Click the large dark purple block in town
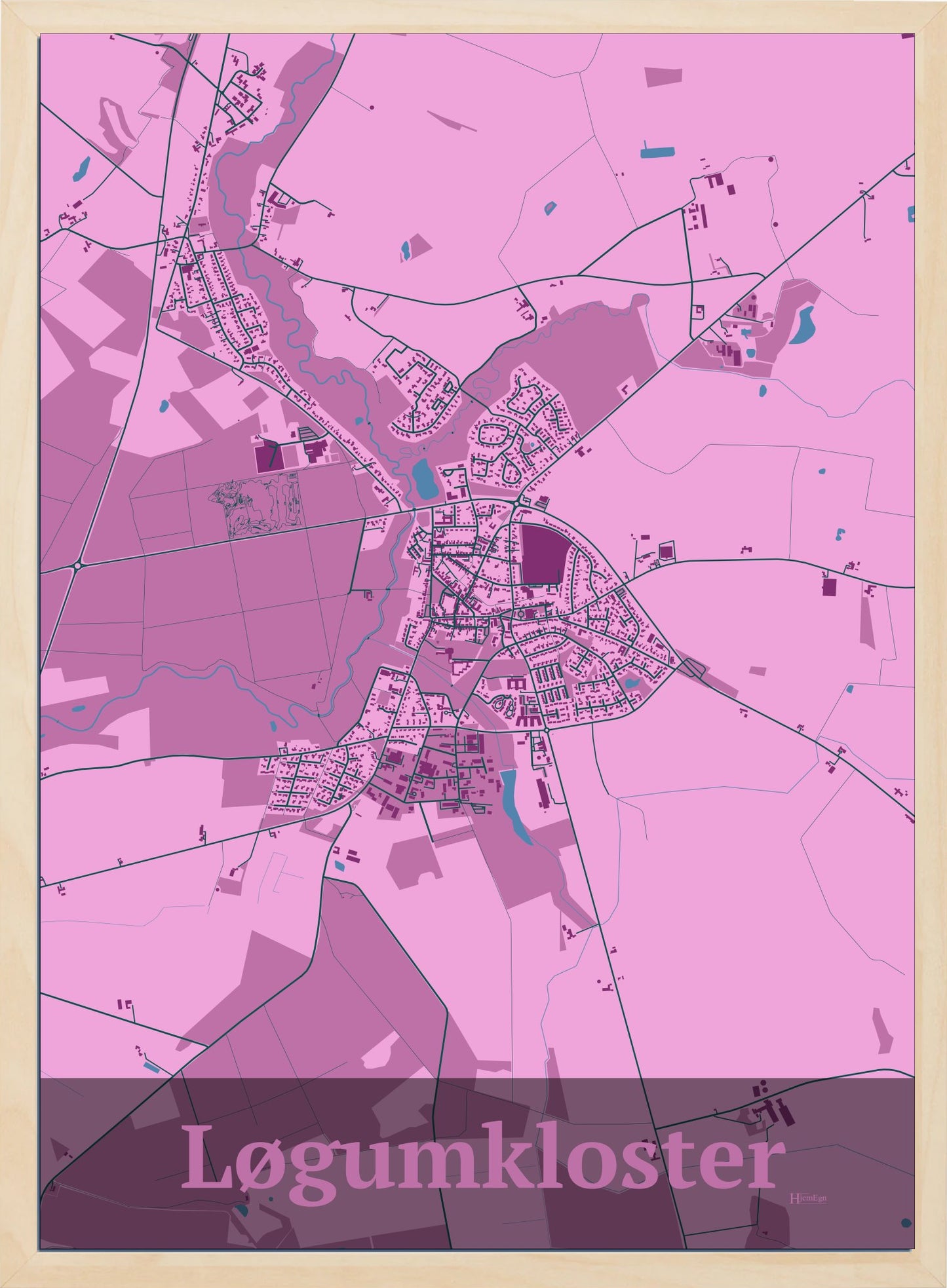The height and width of the screenshot is (1288, 947). tap(542, 554)
